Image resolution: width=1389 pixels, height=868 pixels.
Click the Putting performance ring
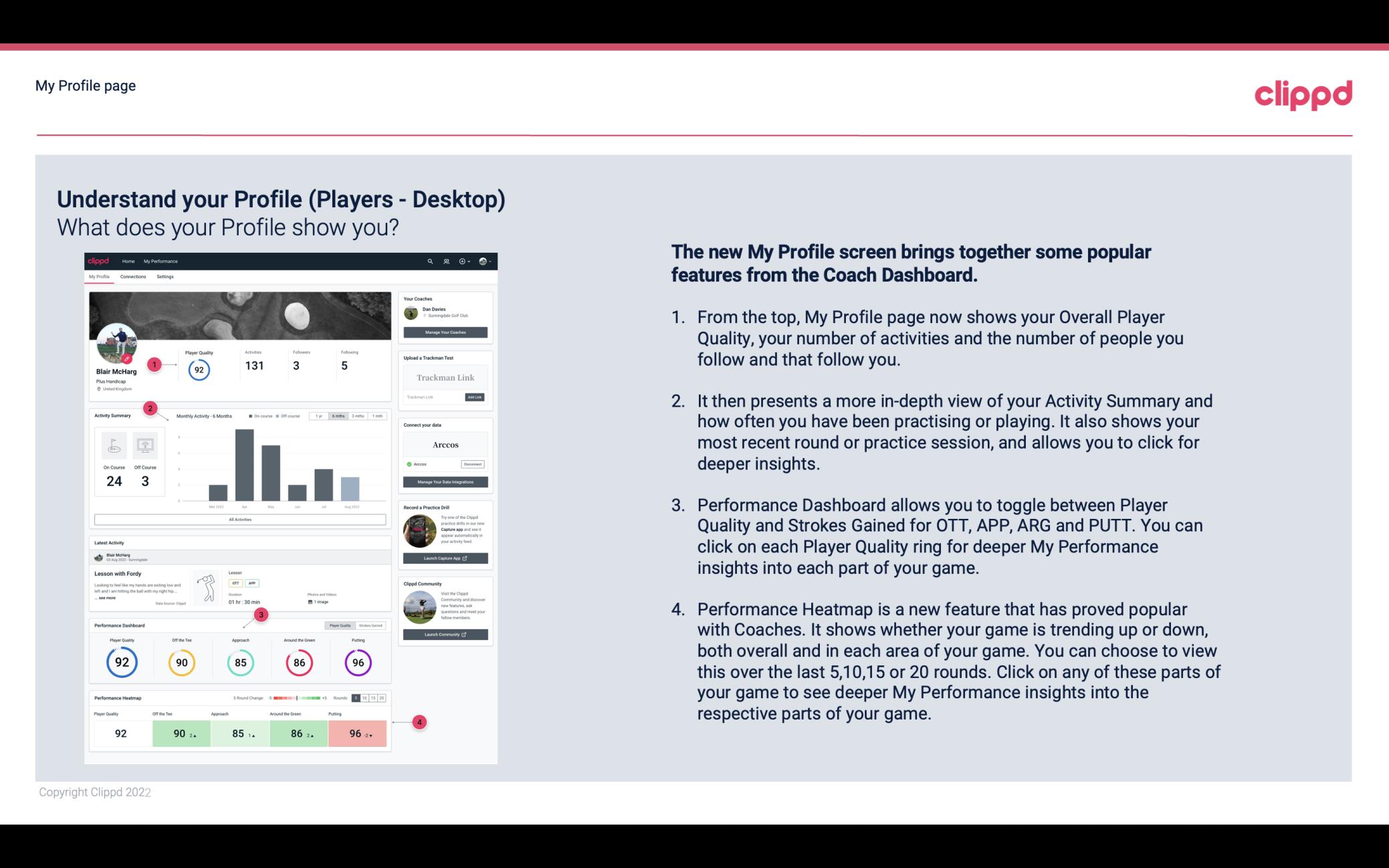[x=357, y=662]
